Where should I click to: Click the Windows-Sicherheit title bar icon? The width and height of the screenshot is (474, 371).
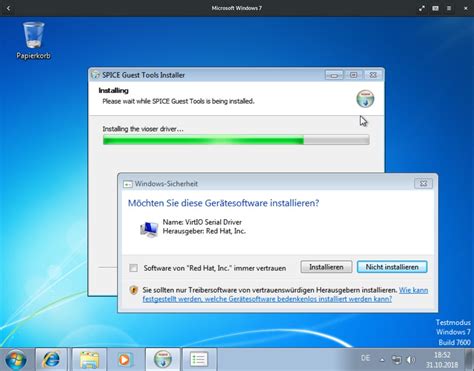(x=128, y=184)
